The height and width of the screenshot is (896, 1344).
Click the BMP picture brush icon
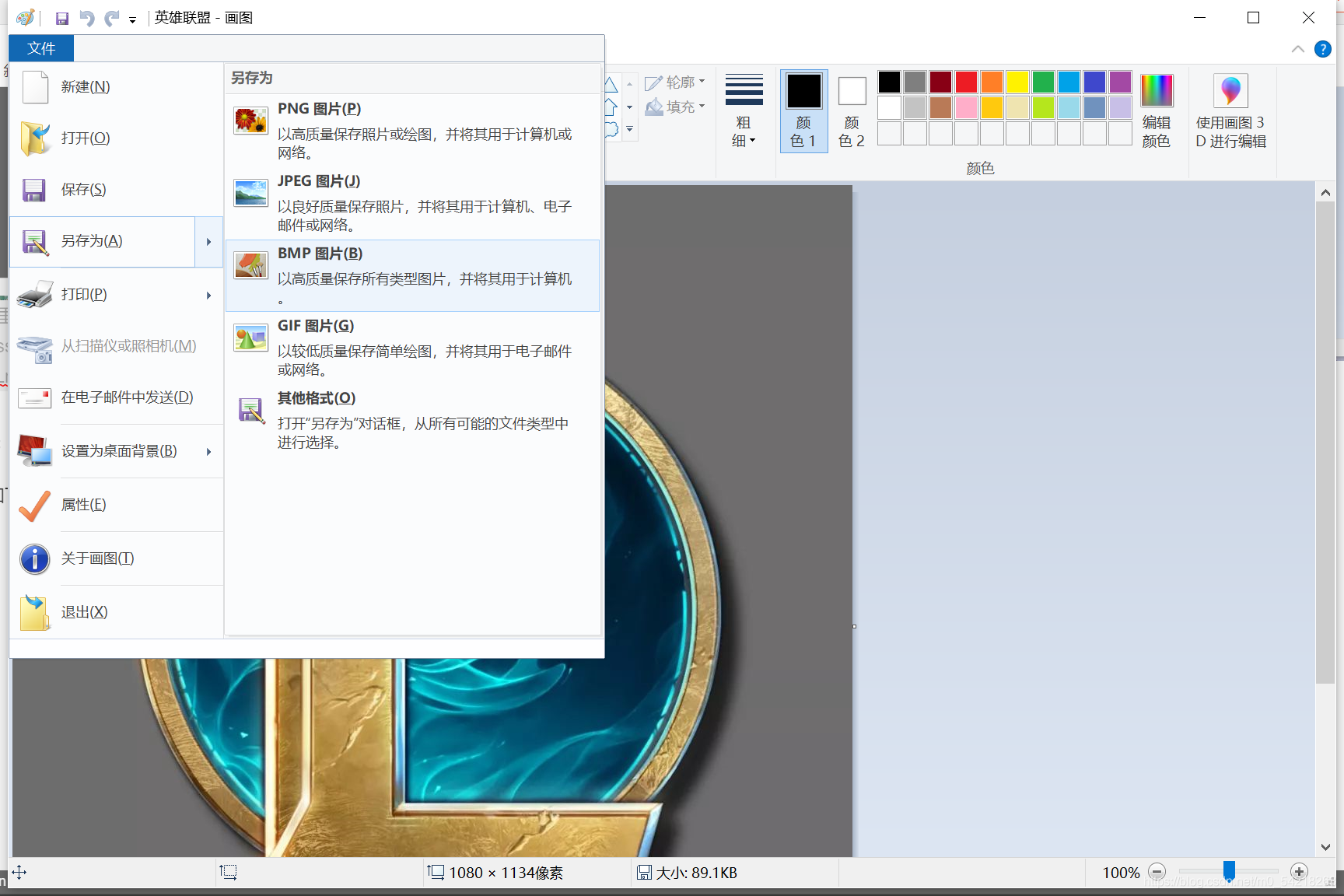(250, 264)
